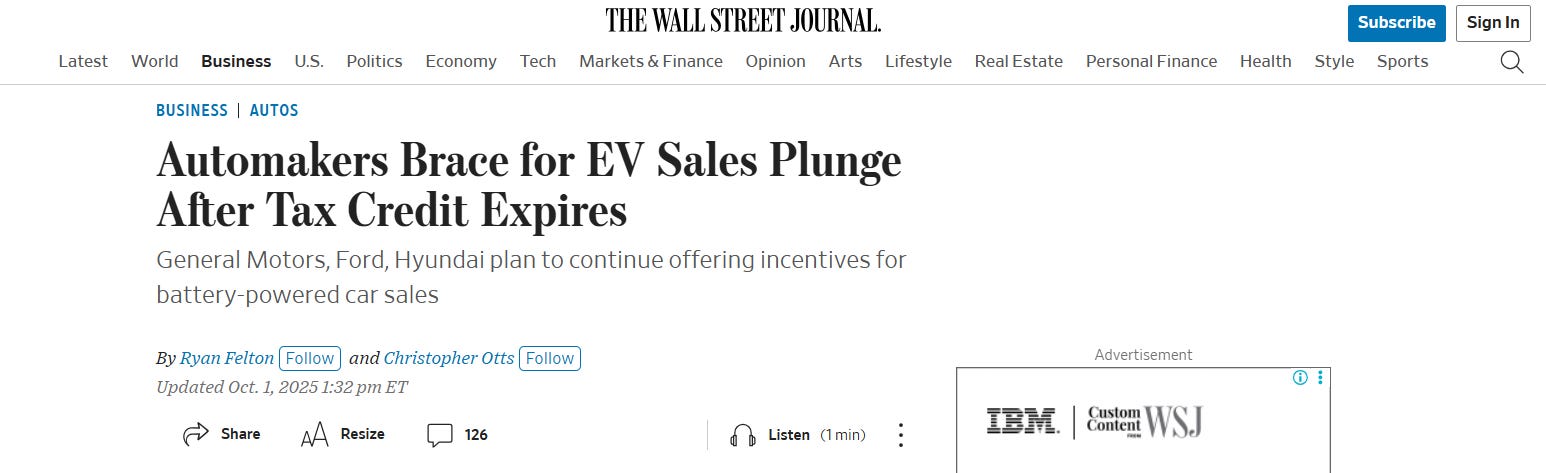Open the three-dot more options menu

pyautogui.click(x=900, y=435)
